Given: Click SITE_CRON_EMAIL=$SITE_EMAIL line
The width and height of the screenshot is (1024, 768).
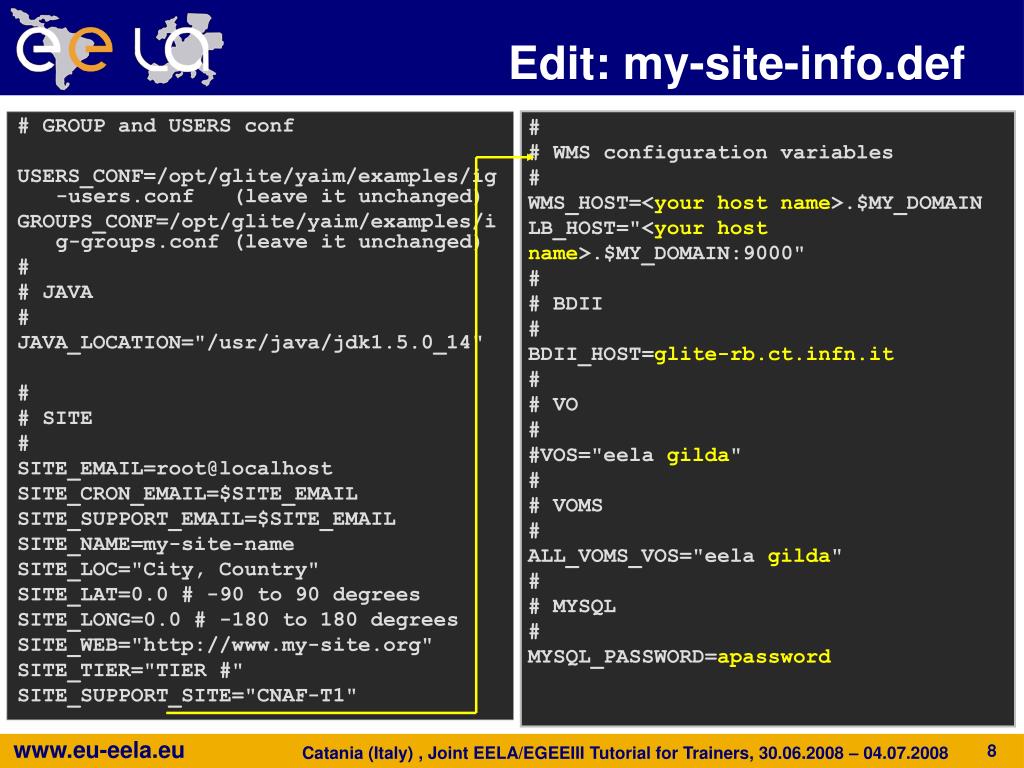Looking at the screenshot, I should click(187, 494).
